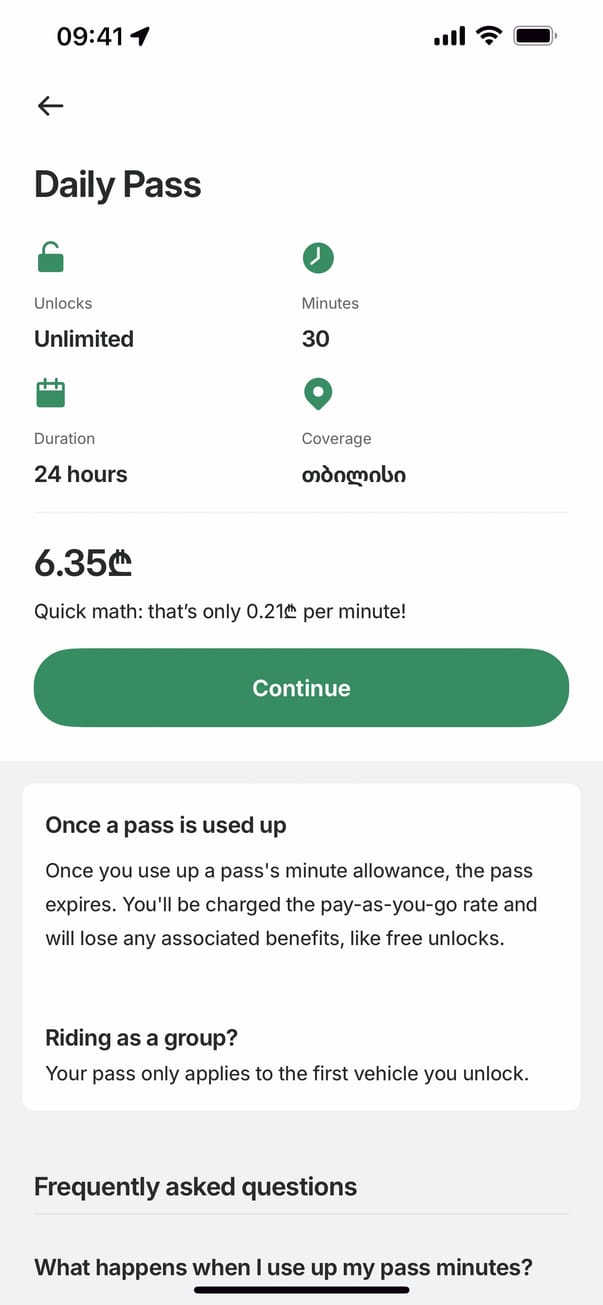Tap the green clock Minutes icon
Viewport: 603px width, 1305px height.
point(317,258)
